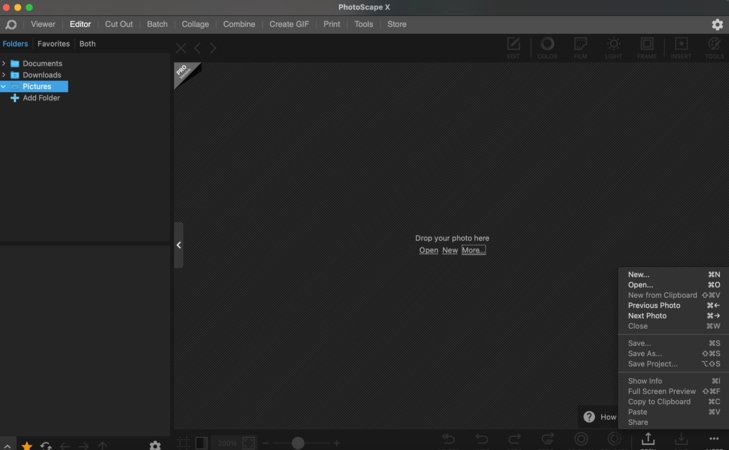Click the X close-photo icon above canvas

click(x=181, y=48)
